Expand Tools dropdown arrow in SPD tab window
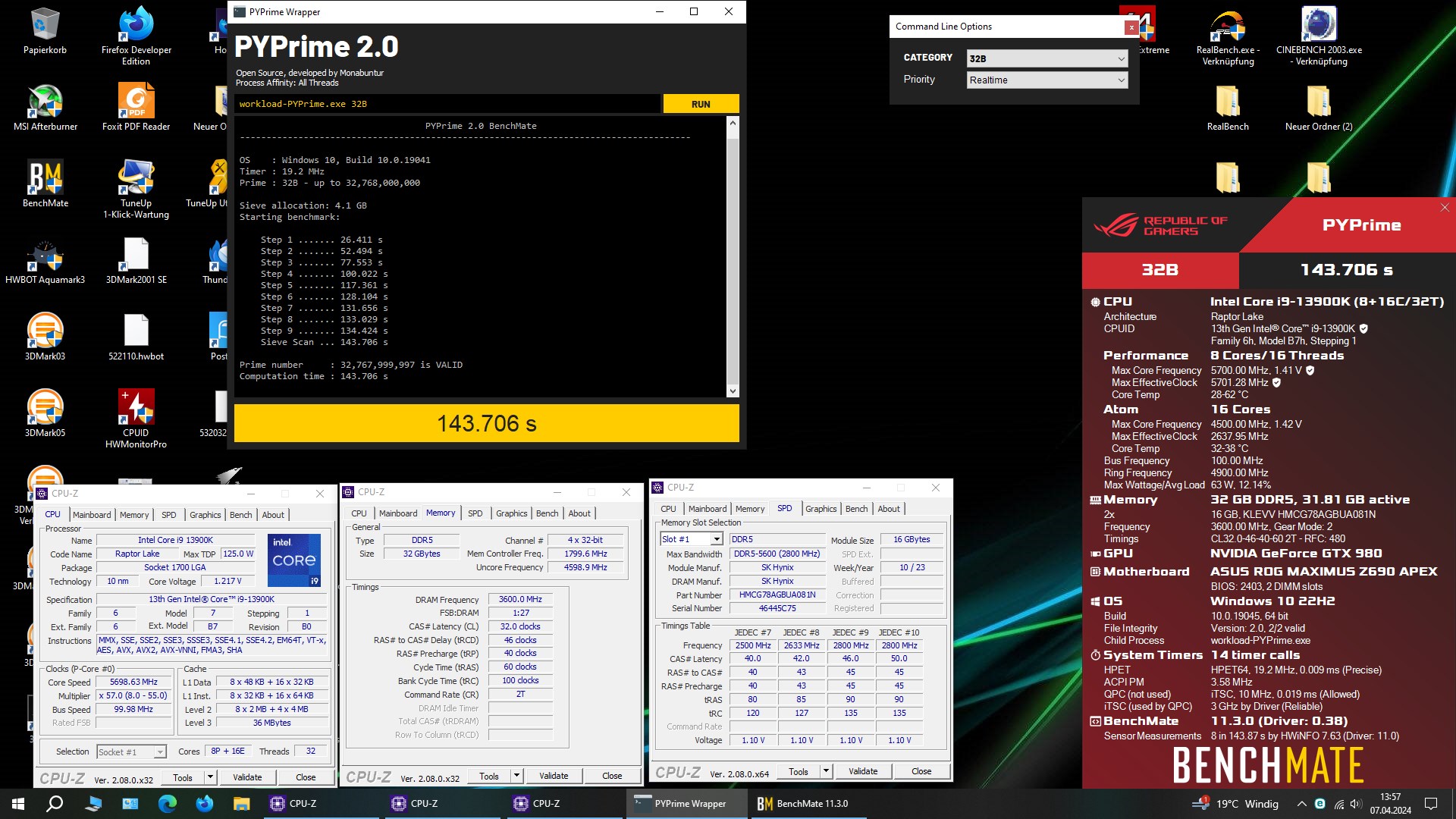1456x819 pixels. pos(826,770)
